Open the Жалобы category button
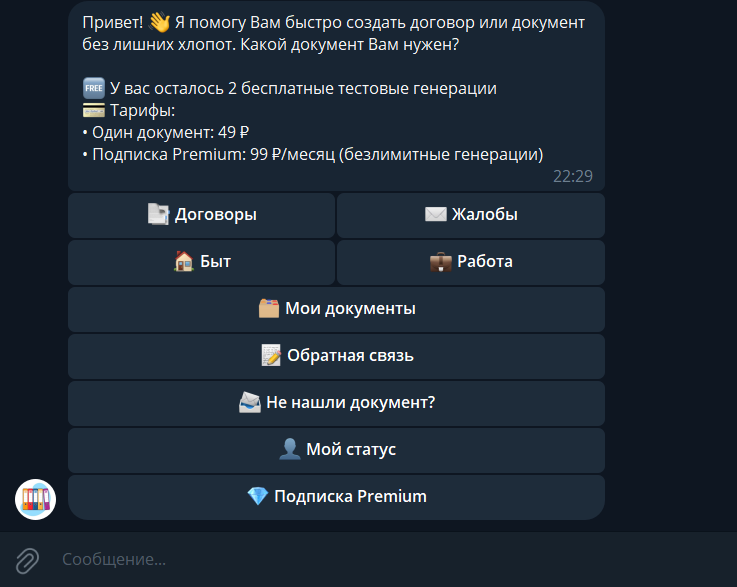737x587 pixels. pos(471,214)
